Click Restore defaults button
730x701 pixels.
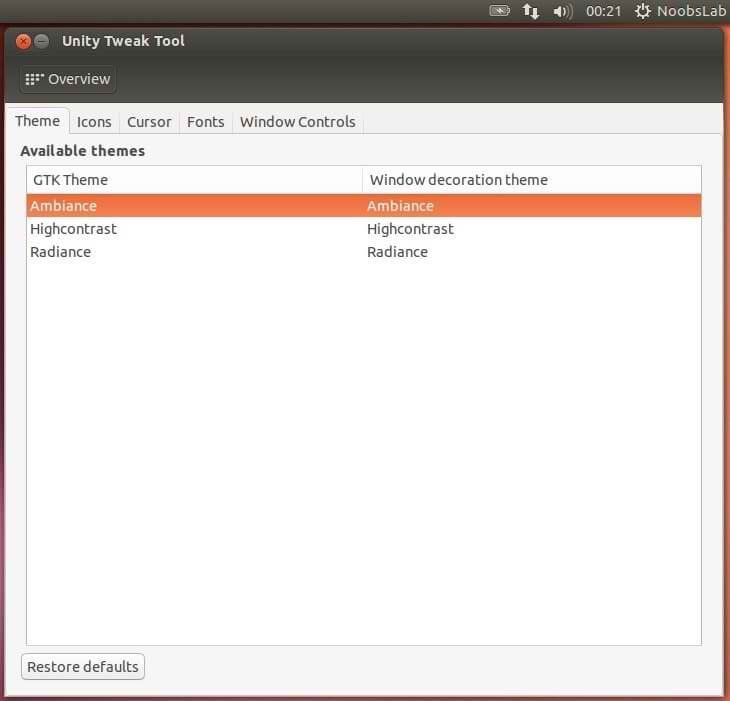point(83,667)
